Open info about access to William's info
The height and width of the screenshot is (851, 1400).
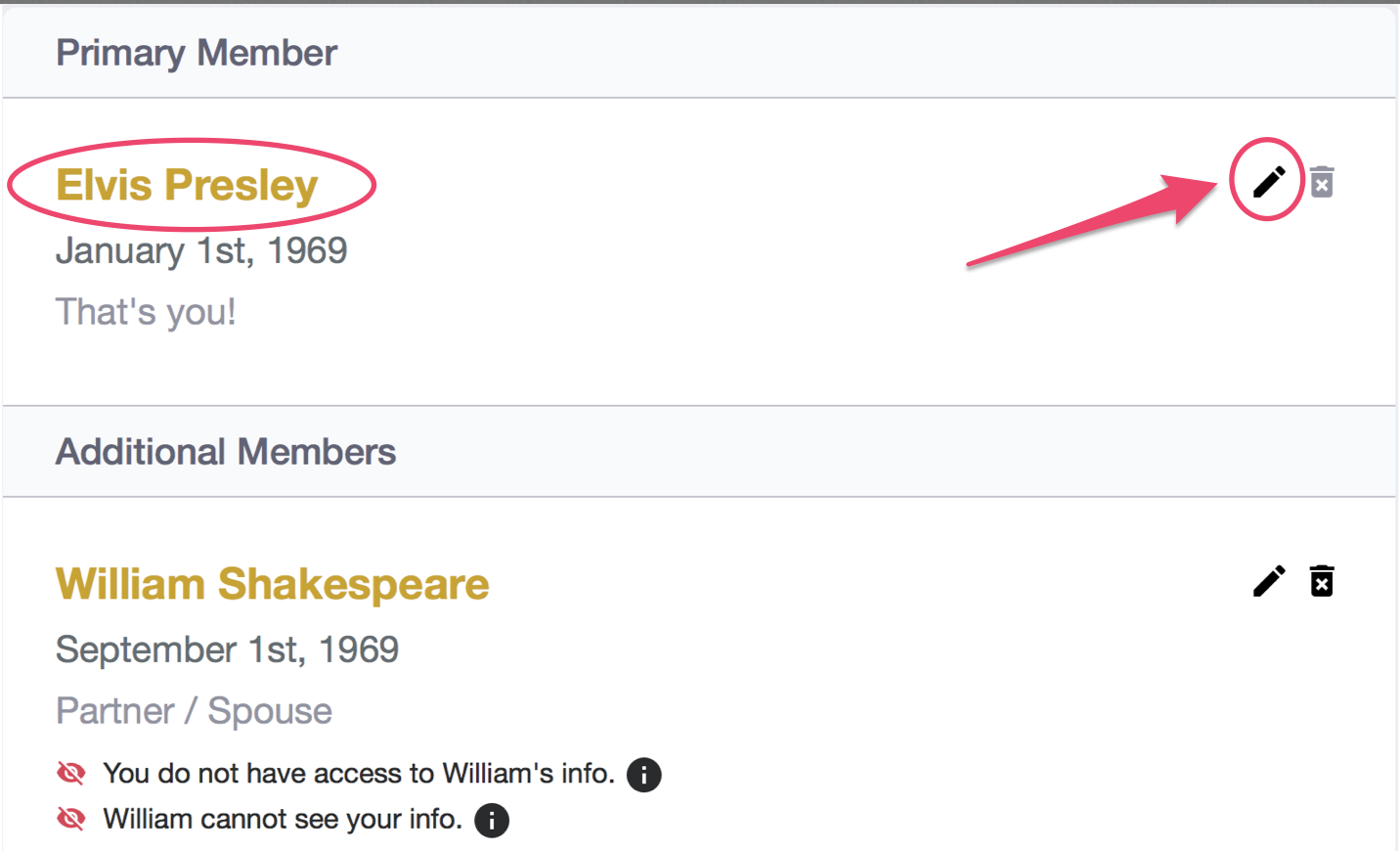[x=643, y=775]
